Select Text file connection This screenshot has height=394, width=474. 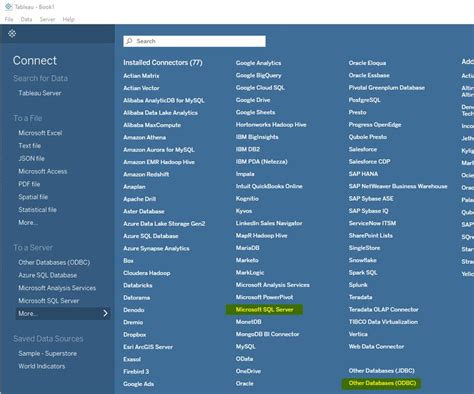[x=30, y=146]
